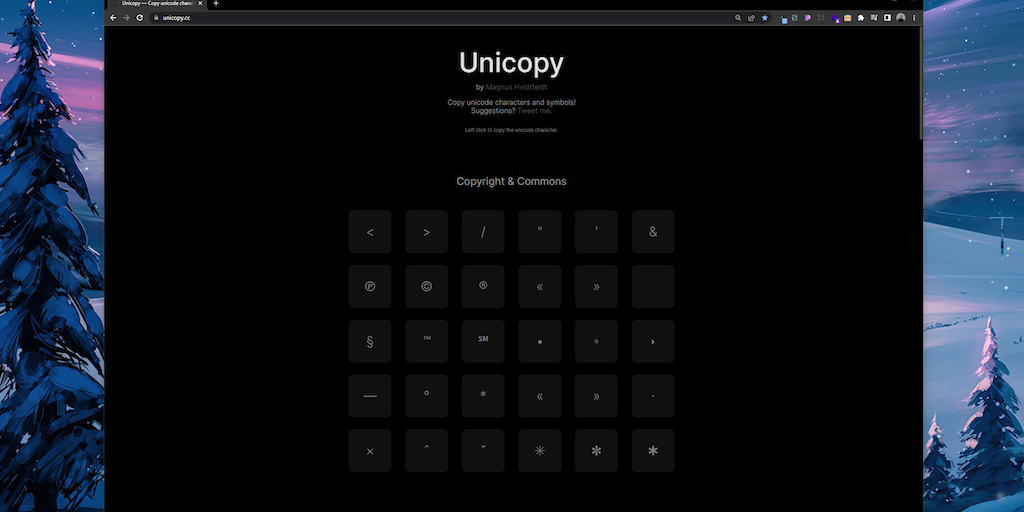Copy the registered ® symbol
Viewport: 1024px width, 512px height.
483,287
